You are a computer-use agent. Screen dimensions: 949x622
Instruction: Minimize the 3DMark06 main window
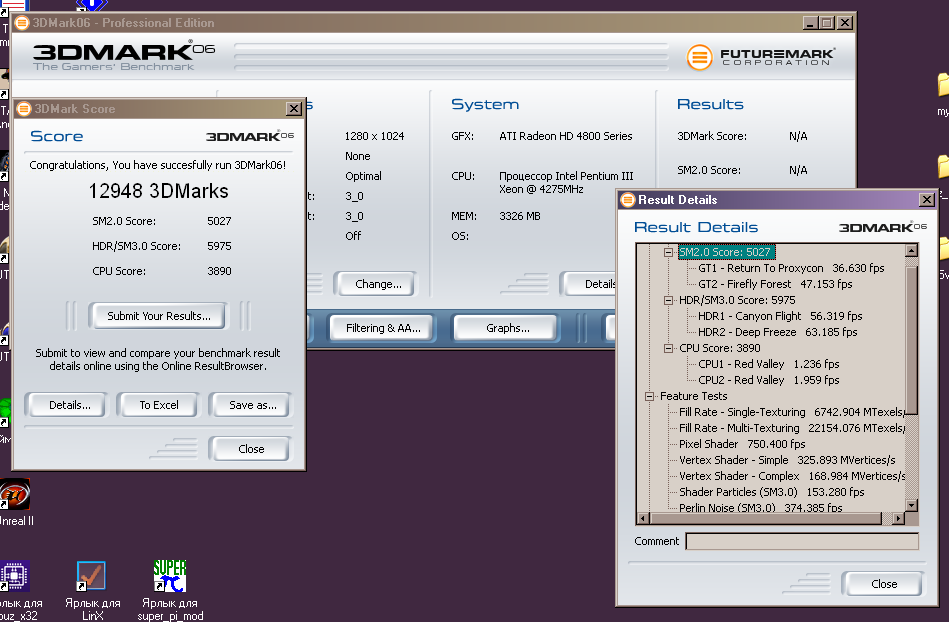click(x=810, y=23)
